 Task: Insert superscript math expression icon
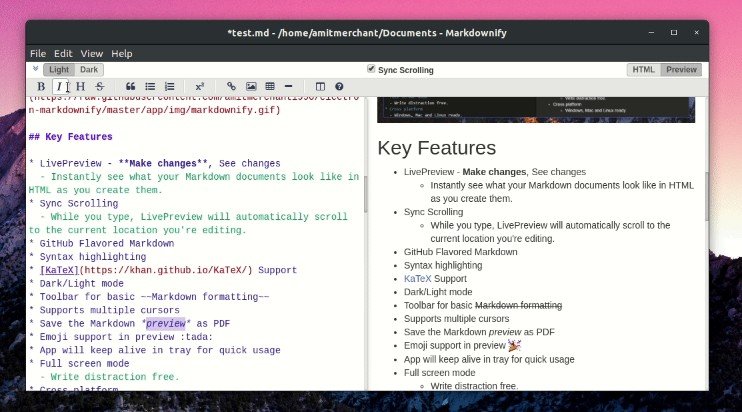coord(200,87)
